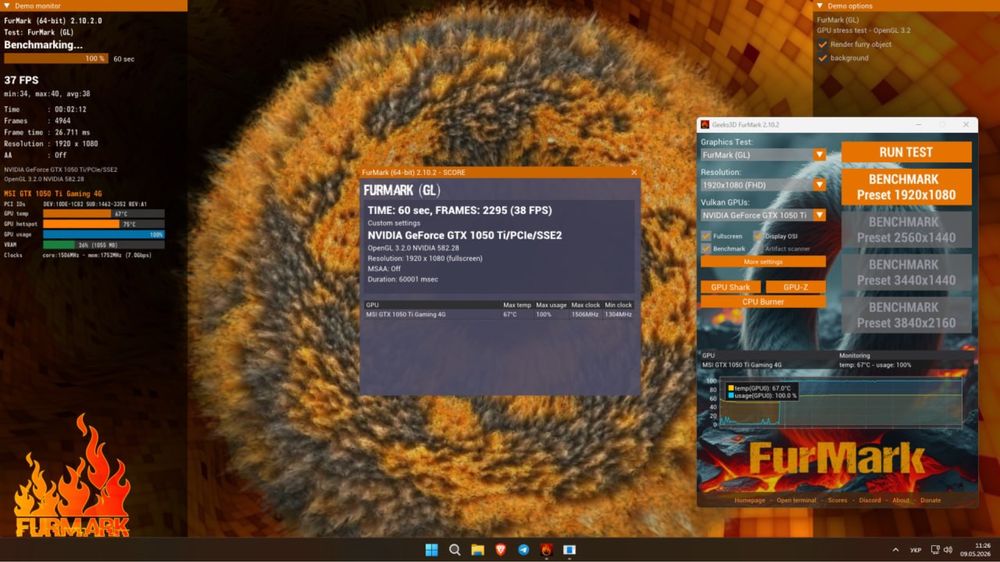The height and width of the screenshot is (562, 1000).
Task: Open File Explorer from the taskbar
Action: click(x=478, y=550)
